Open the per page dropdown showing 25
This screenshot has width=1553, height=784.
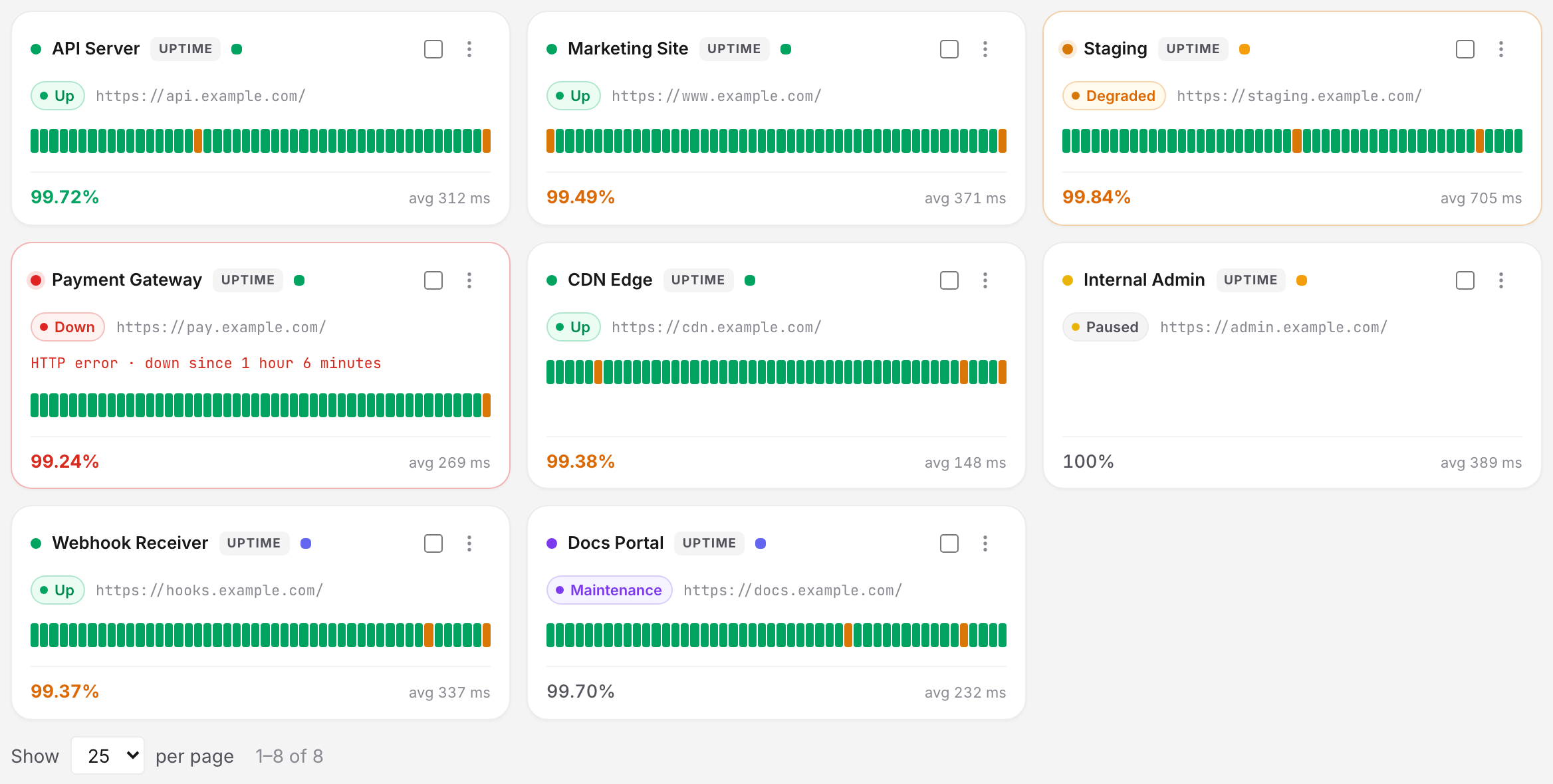tap(108, 755)
